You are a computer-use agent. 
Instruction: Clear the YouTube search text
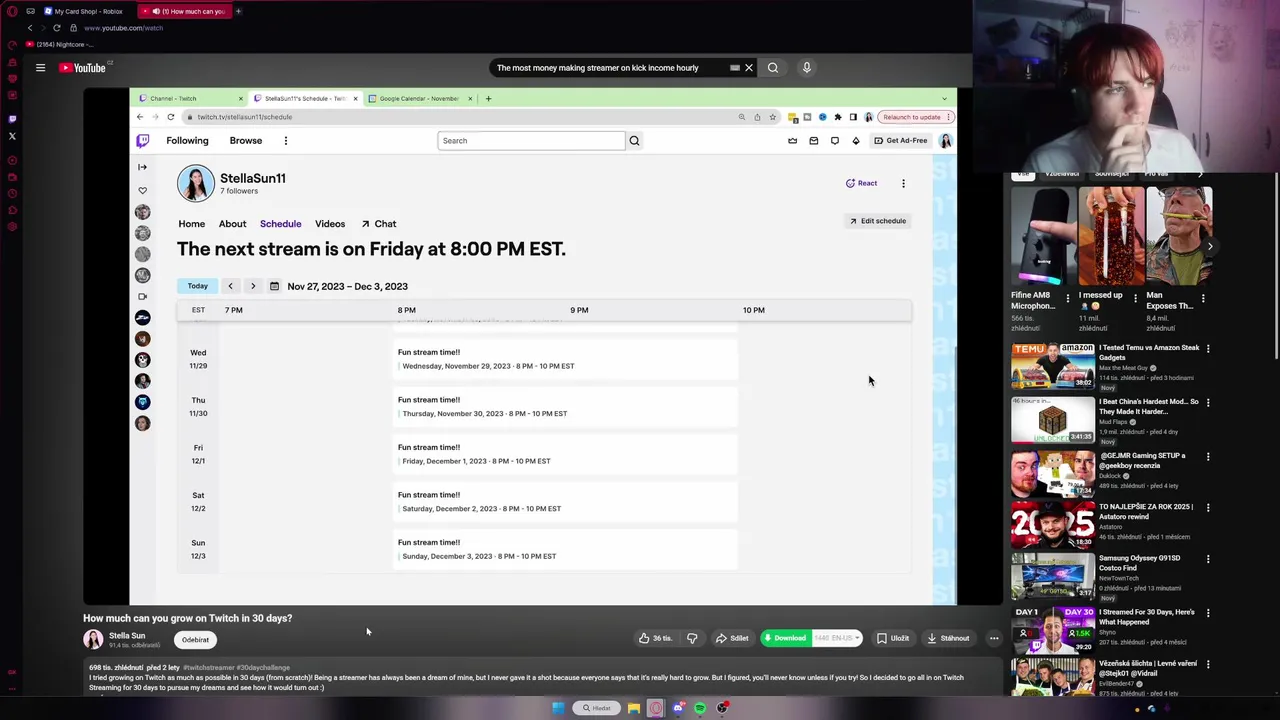click(748, 68)
